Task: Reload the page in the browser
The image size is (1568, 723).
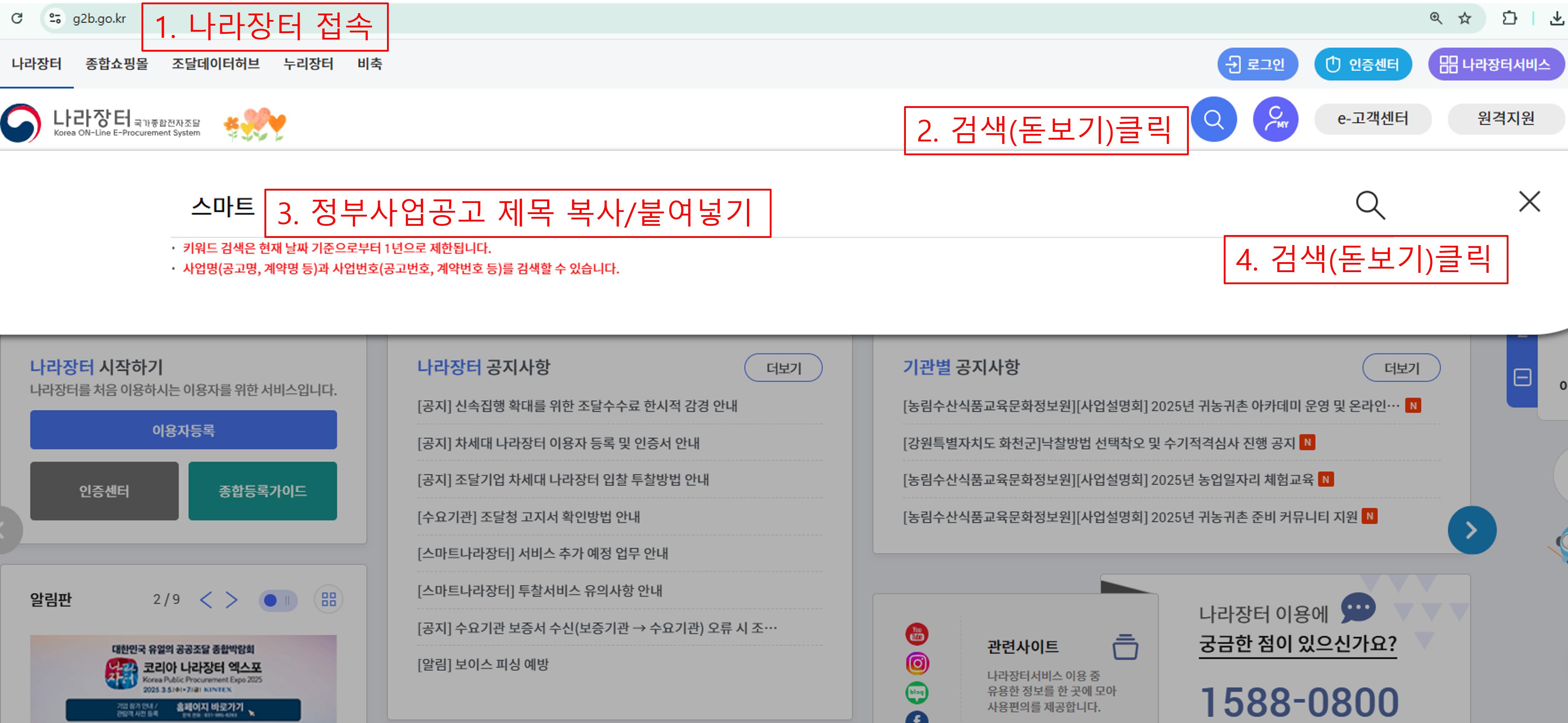Action: tap(17, 18)
